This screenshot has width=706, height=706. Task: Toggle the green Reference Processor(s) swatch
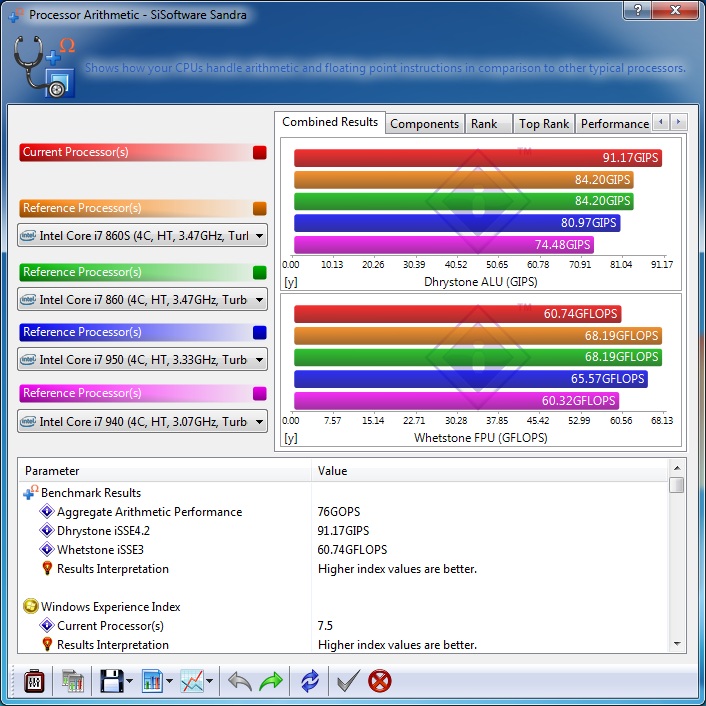click(260, 272)
